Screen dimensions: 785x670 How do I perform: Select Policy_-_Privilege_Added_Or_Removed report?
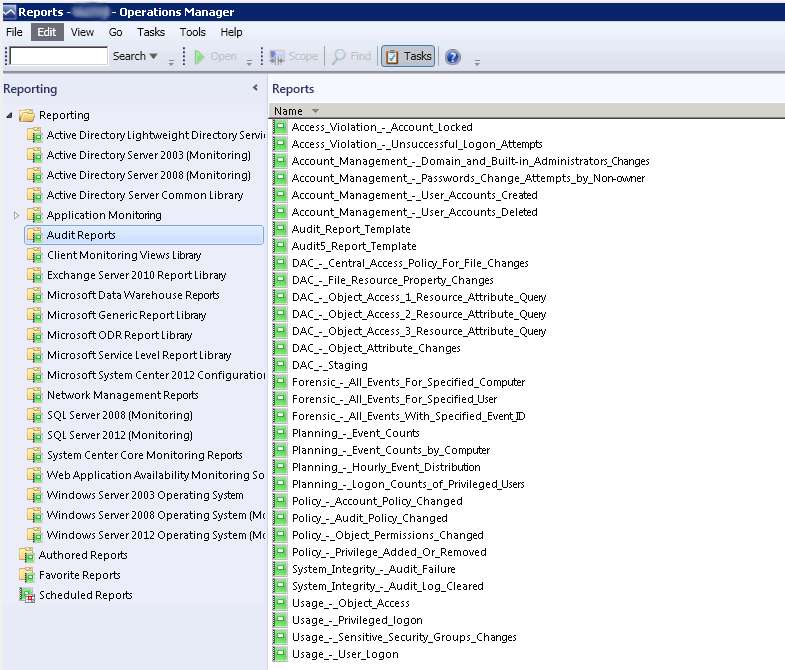click(x=389, y=552)
